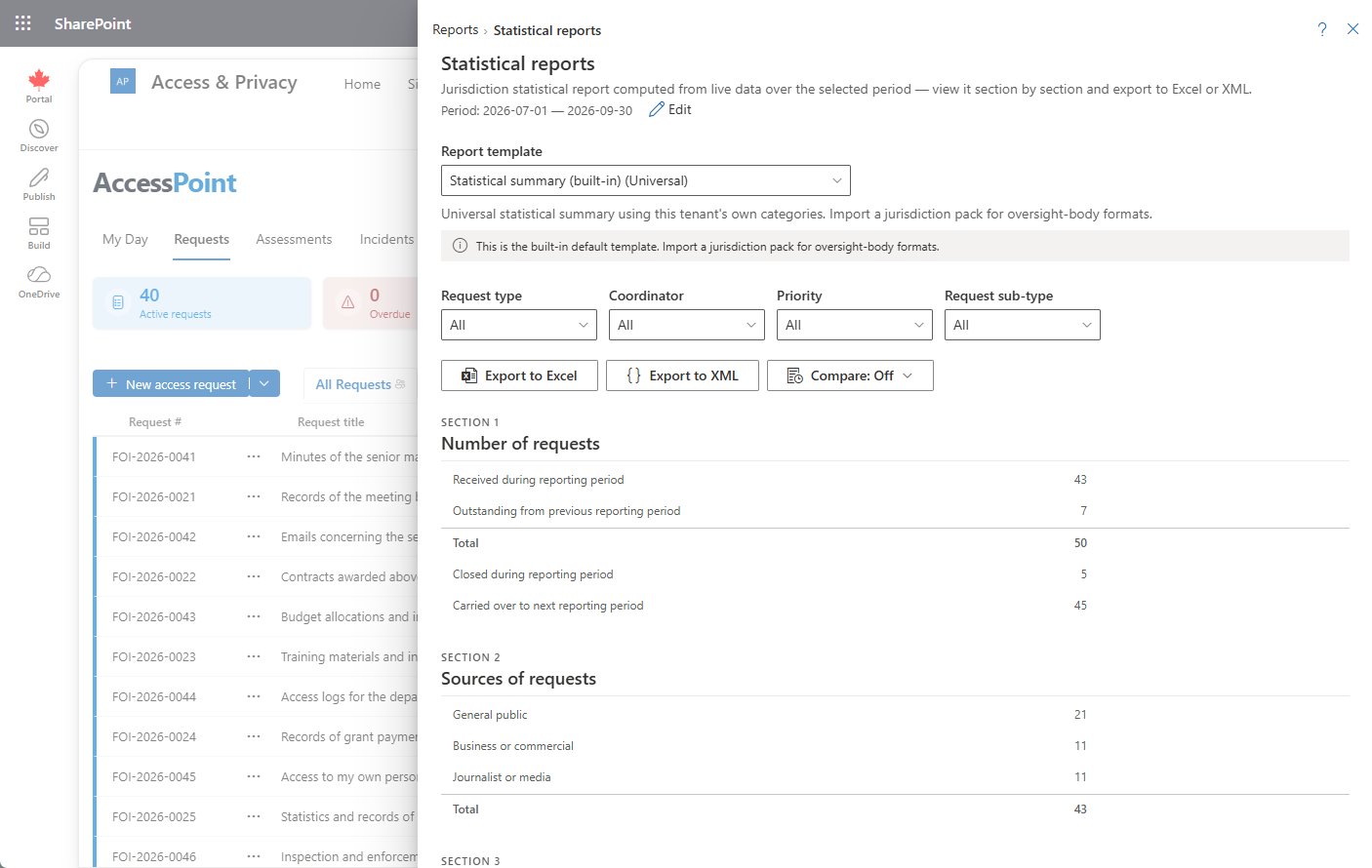Click the Active requests card icon

point(118,302)
